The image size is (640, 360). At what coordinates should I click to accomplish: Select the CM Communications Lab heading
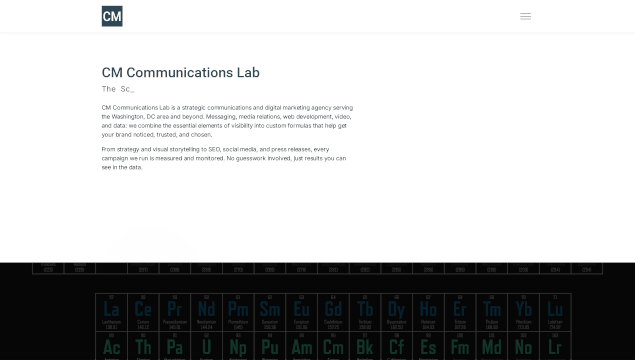[180, 72]
